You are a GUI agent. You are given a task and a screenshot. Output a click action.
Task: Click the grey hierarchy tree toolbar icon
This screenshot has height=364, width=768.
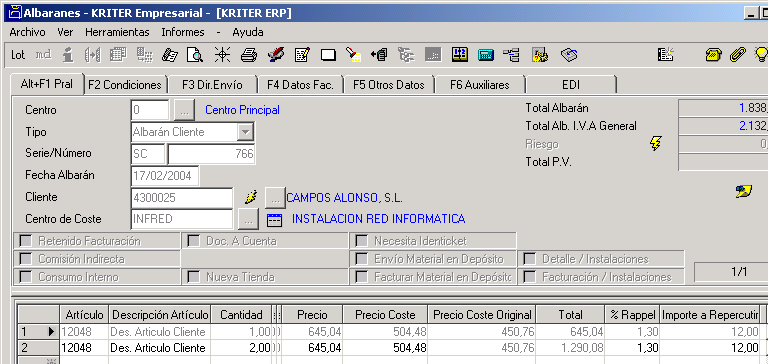(x=406, y=55)
